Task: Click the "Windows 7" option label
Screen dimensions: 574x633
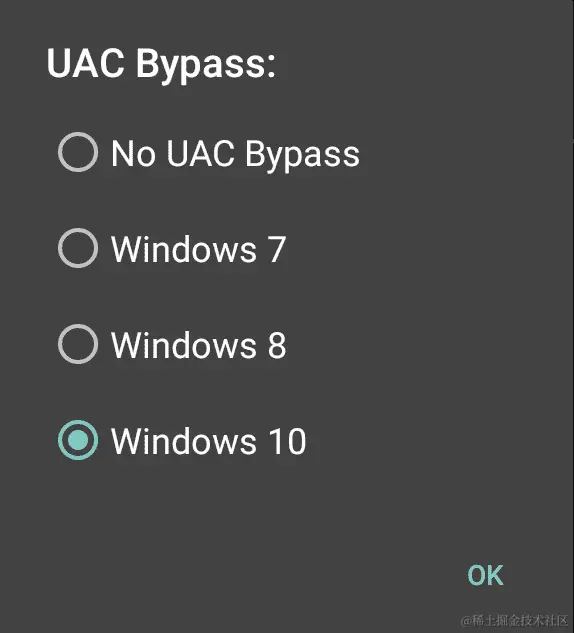Action: point(199,249)
